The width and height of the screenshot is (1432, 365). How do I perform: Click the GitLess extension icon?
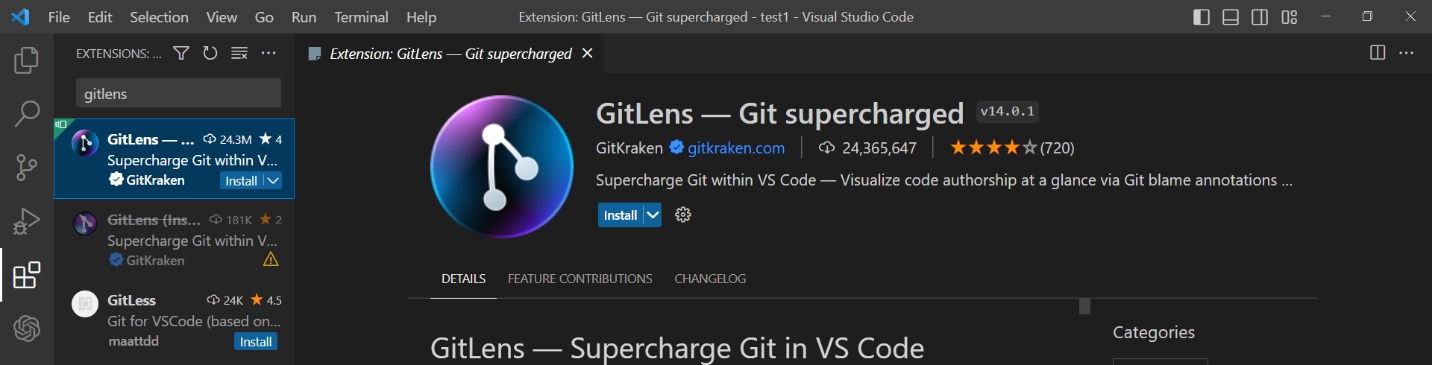(85, 303)
